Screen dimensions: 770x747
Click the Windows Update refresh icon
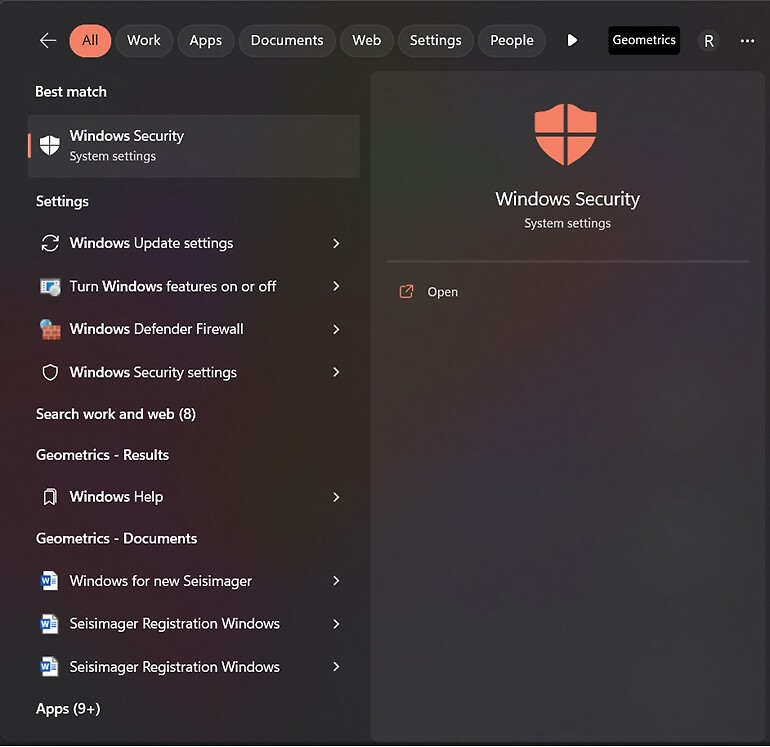coord(50,243)
